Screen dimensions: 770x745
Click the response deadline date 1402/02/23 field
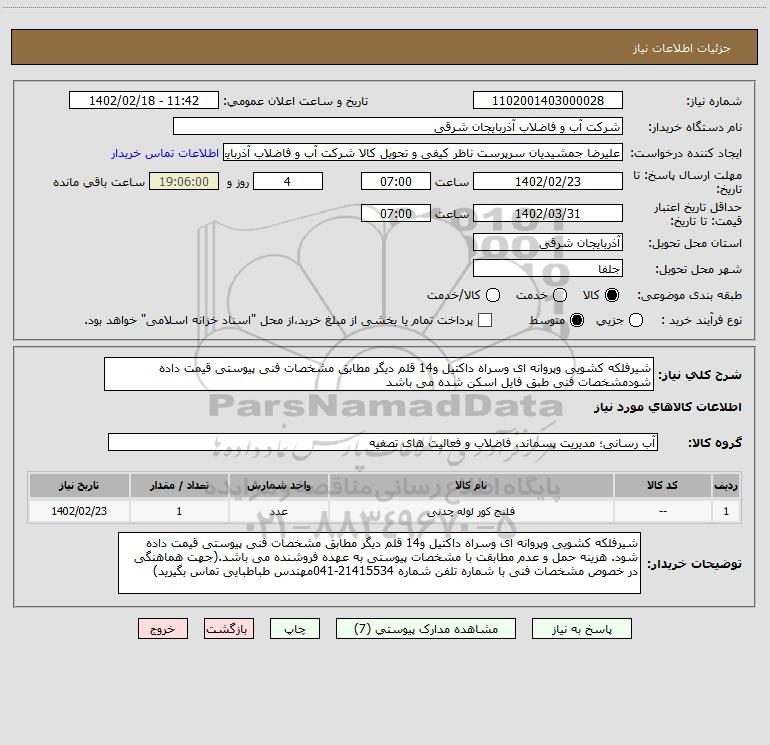tap(548, 182)
